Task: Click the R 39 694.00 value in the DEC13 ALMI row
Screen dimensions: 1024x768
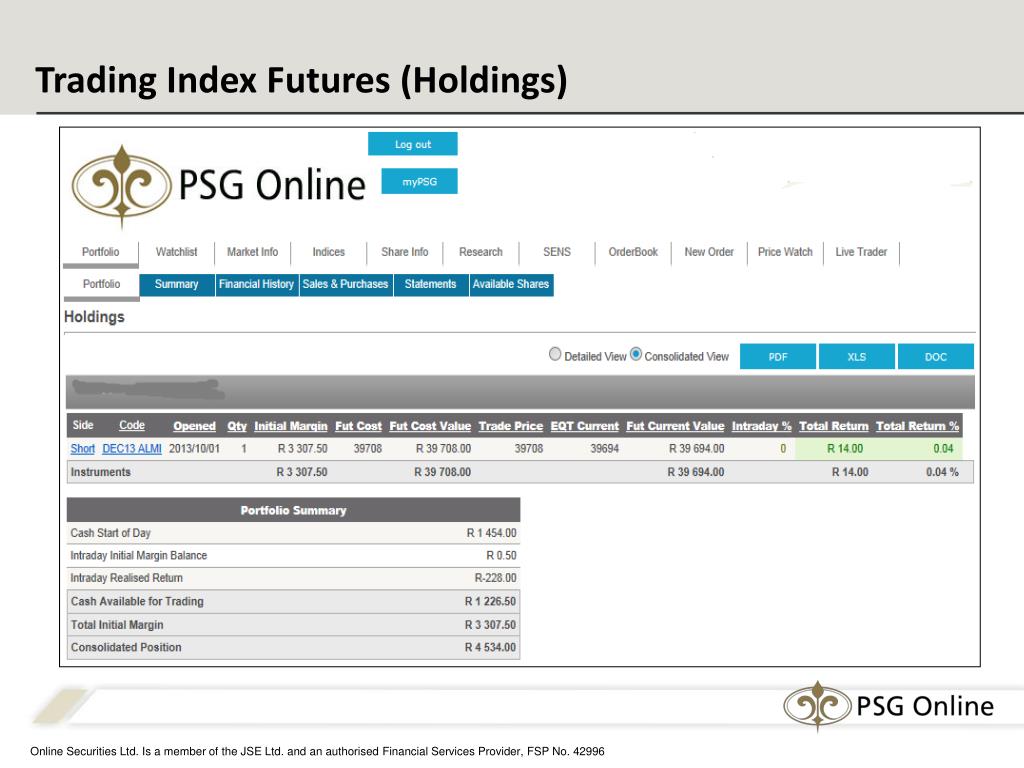Action: 696,449
